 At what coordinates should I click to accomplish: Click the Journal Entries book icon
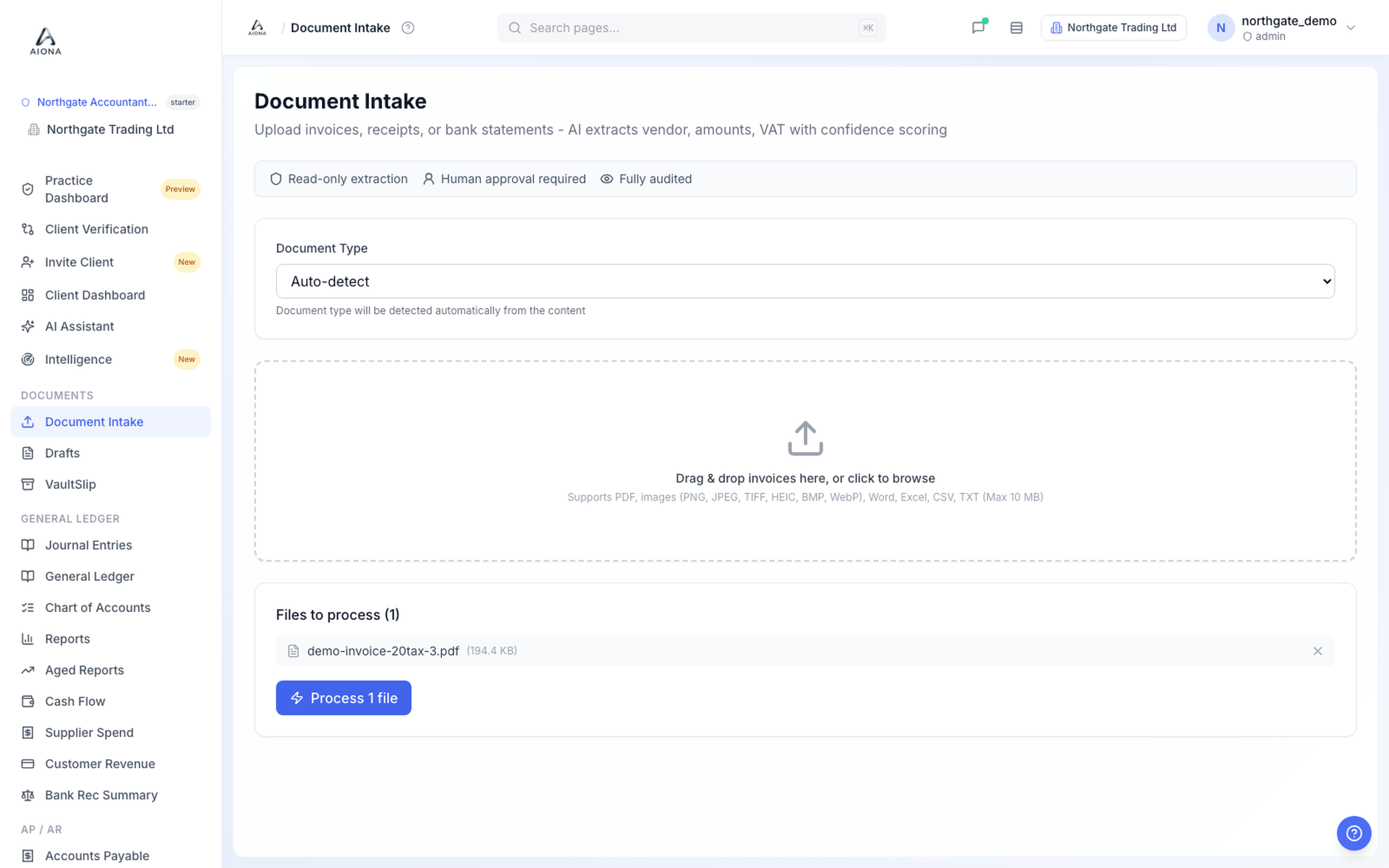[27, 545]
